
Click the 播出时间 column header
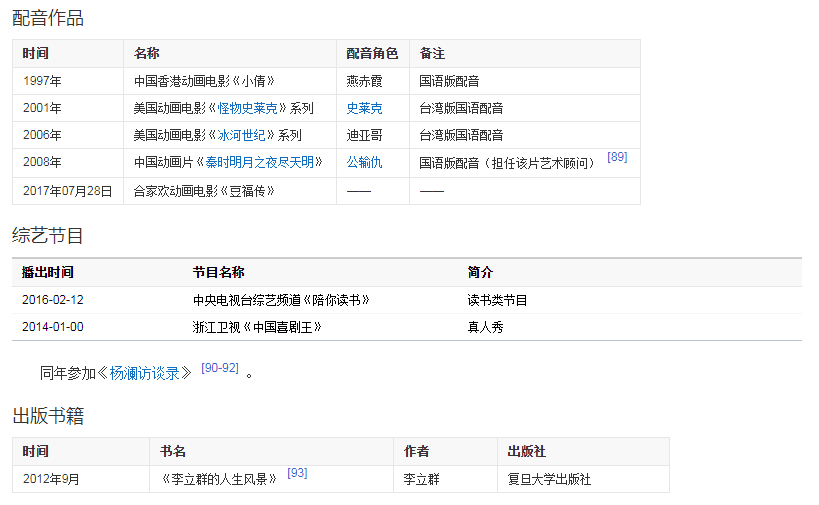pyautogui.click(x=48, y=272)
